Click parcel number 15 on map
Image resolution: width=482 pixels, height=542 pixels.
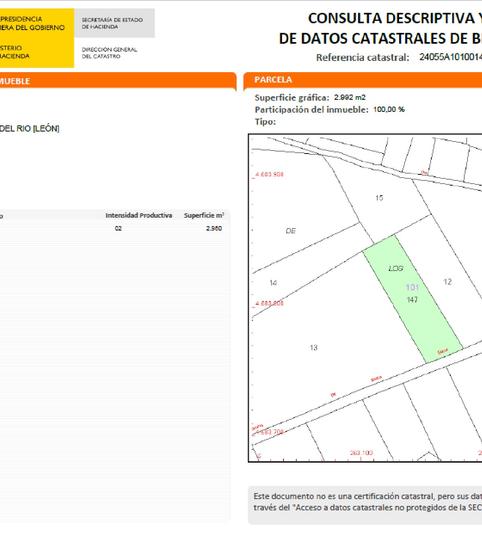pos(379,198)
